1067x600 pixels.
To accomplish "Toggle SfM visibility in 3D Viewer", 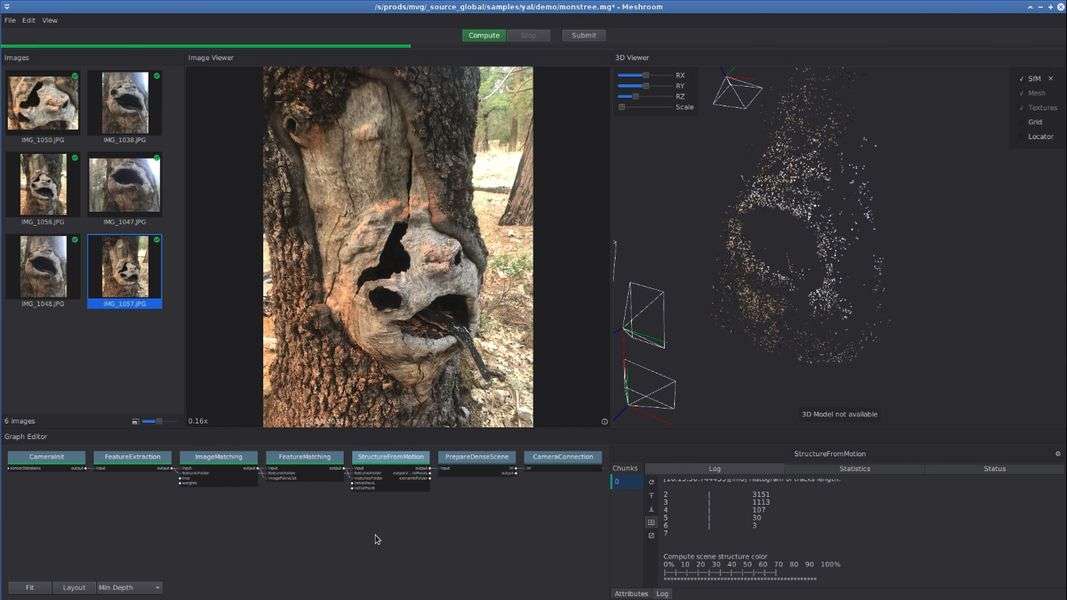I will [1021, 78].
